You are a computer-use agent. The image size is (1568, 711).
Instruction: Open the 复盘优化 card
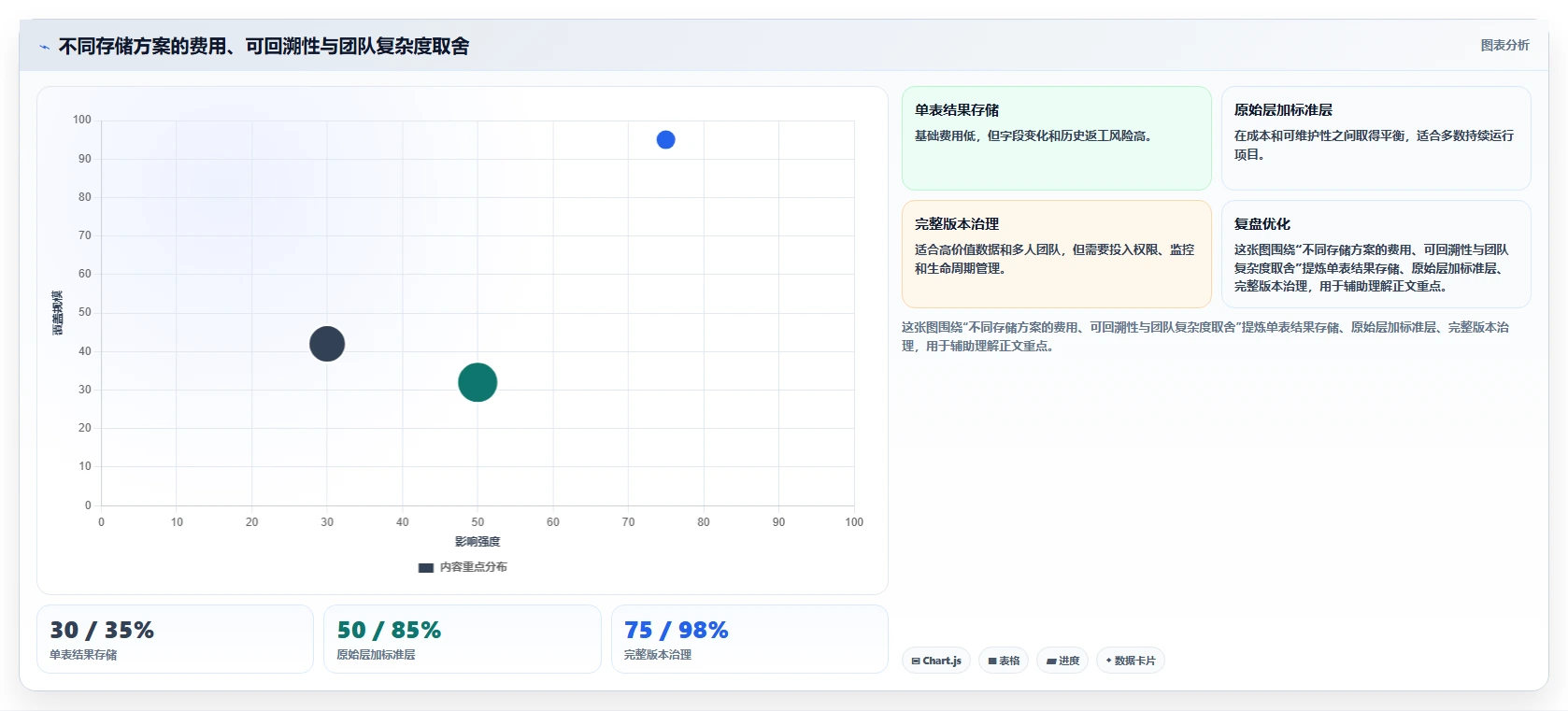pyautogui.click(x=1376, y=254)
